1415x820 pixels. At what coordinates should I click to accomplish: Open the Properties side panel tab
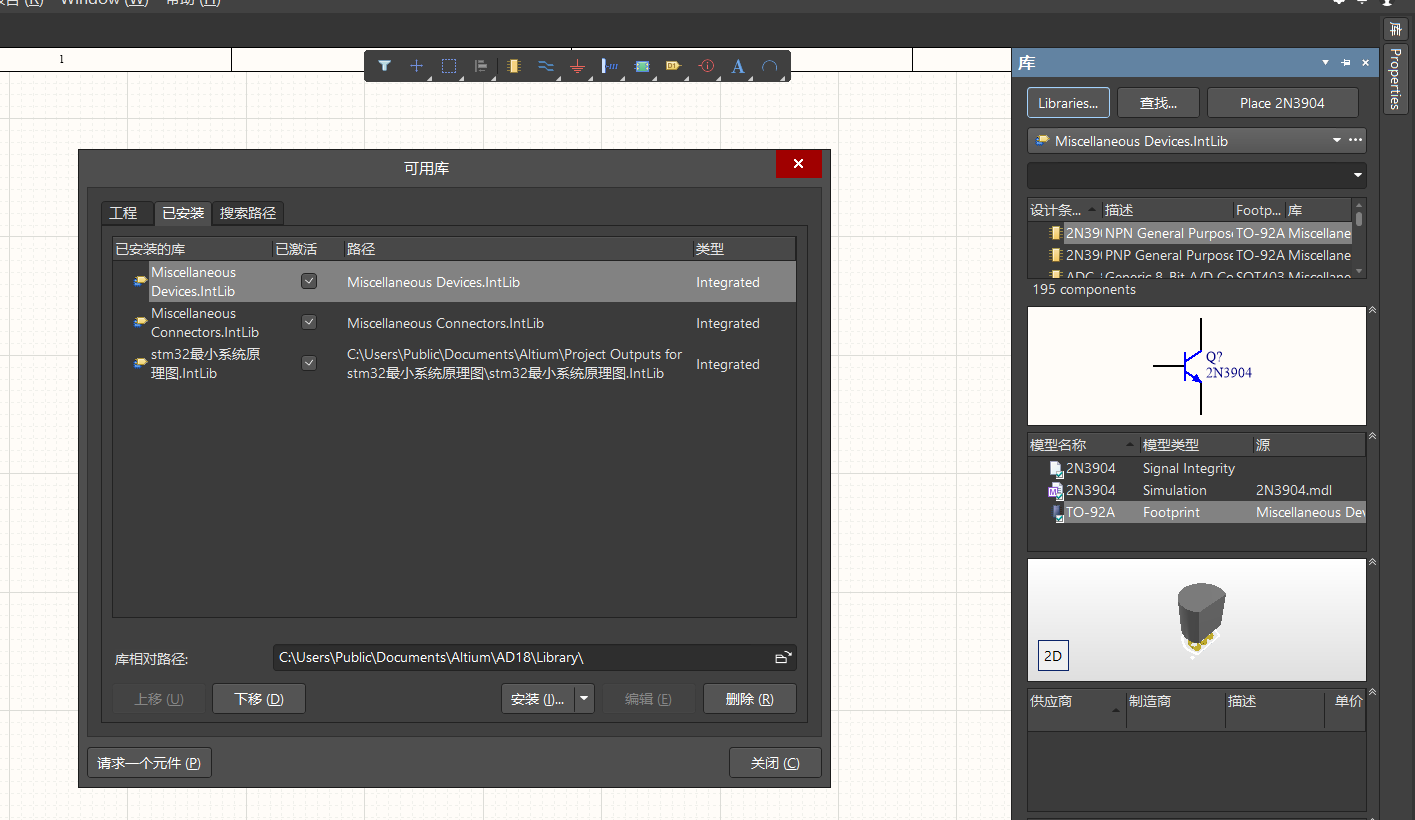coord(1396,78)
